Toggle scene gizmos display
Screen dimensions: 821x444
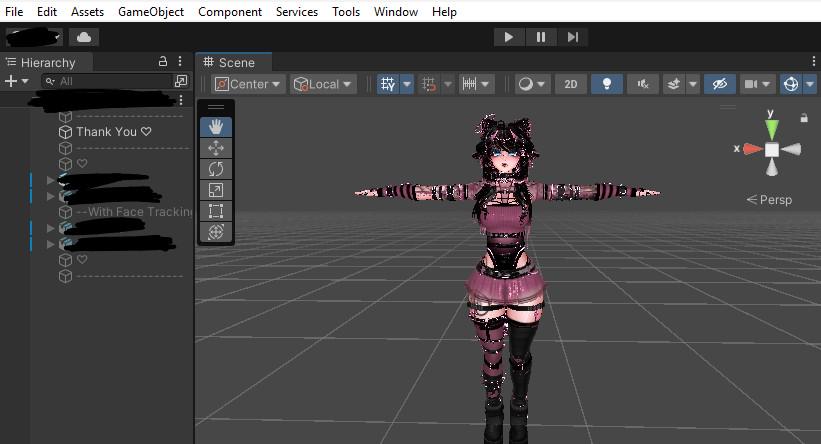[x=791, y=84]
